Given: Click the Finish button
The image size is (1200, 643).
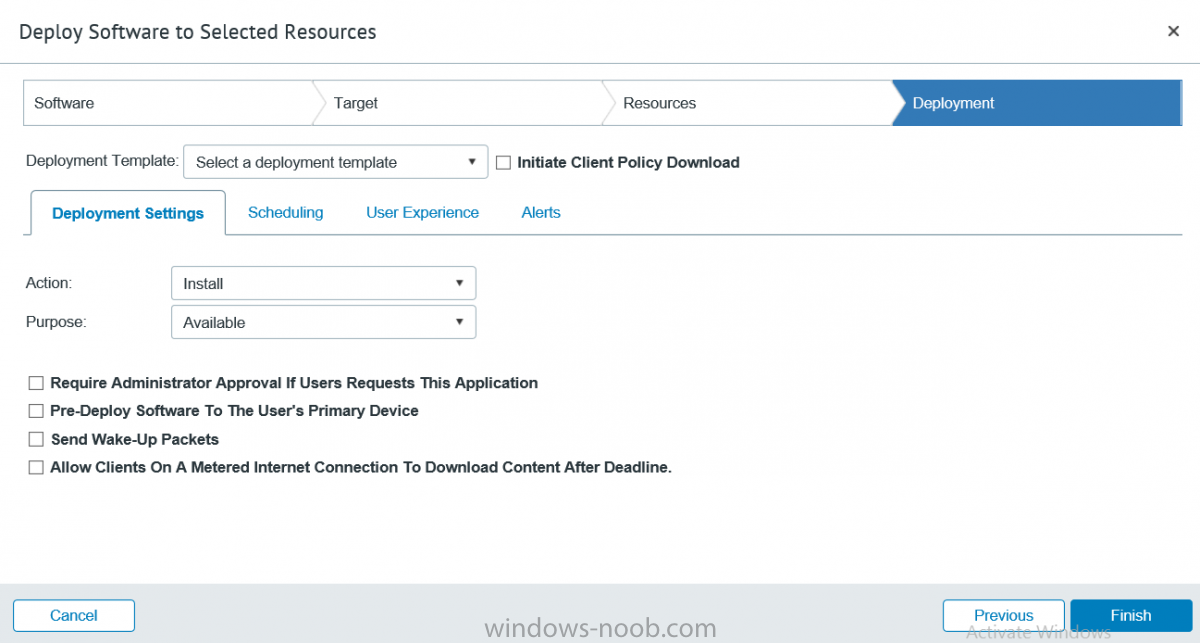Looking at the screenshot, I should tap(1131, 615).
